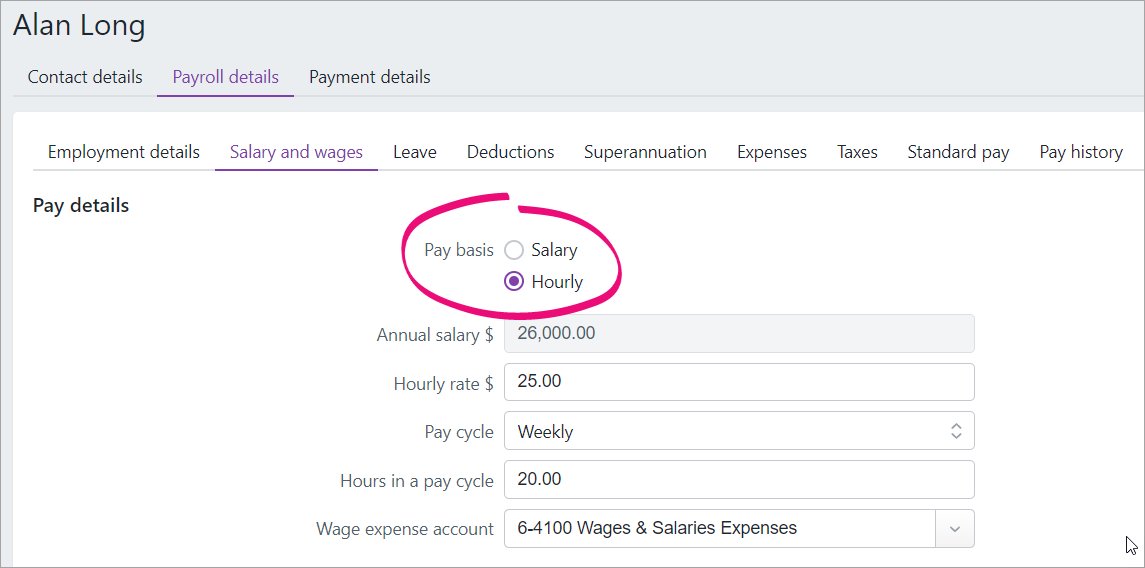Select the Hourly pay basis option
The image size is (1145, 568).
(514, 282)
